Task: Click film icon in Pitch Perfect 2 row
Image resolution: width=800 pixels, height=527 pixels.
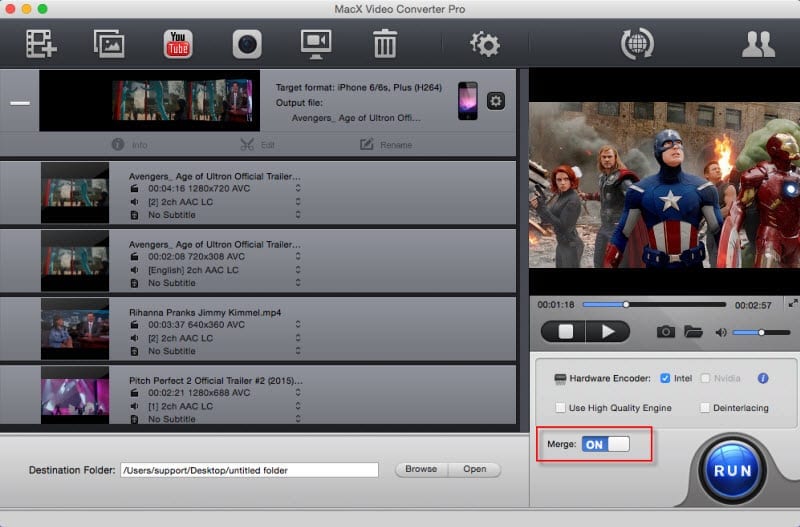Action: (x=134, y=392)
